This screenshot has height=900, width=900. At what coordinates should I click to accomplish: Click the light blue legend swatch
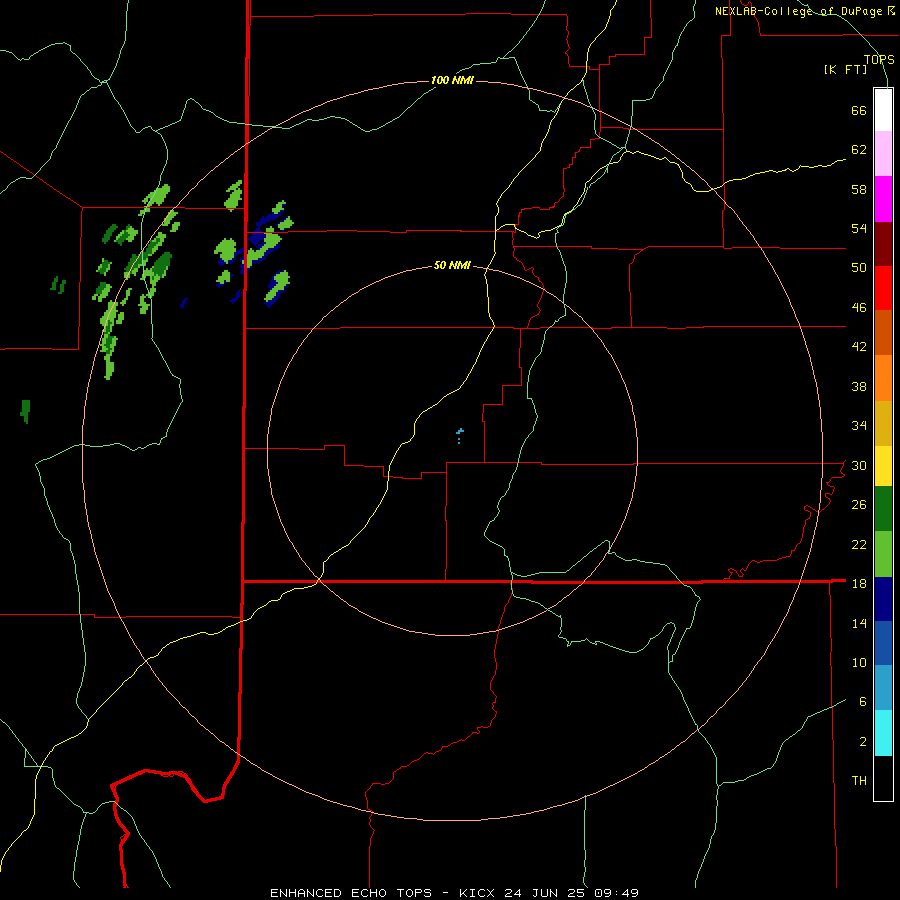click(883, 688)
